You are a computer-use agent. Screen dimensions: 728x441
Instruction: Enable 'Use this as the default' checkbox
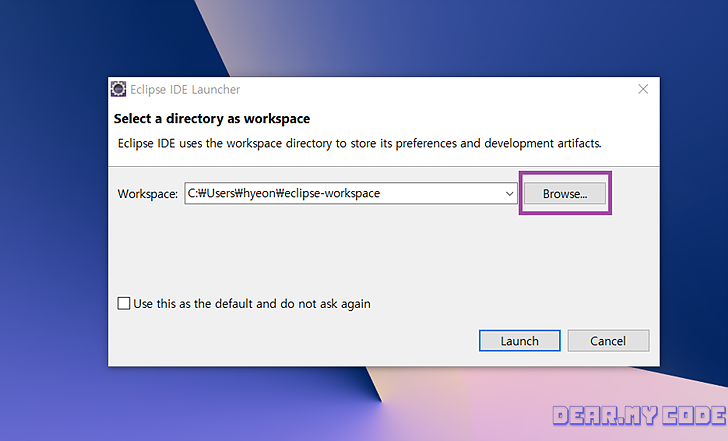point(124,304)
